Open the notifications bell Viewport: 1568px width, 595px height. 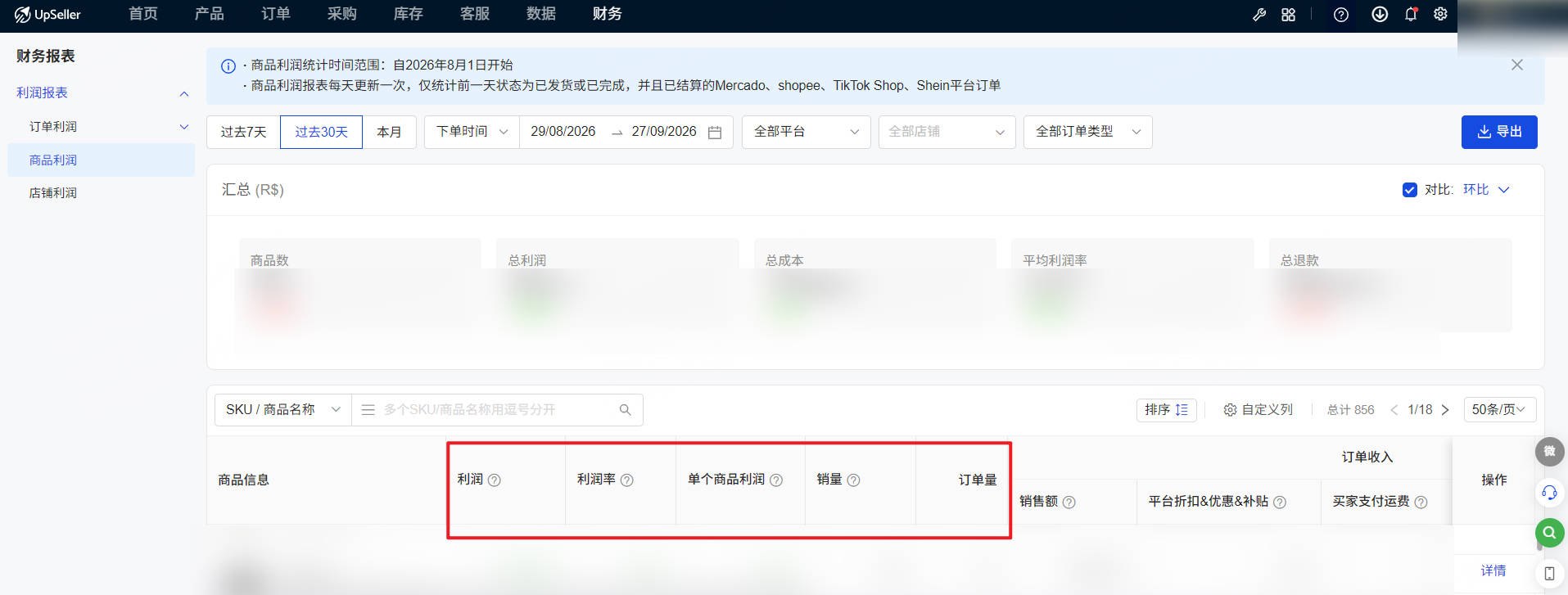click(x=1411, y=14)
